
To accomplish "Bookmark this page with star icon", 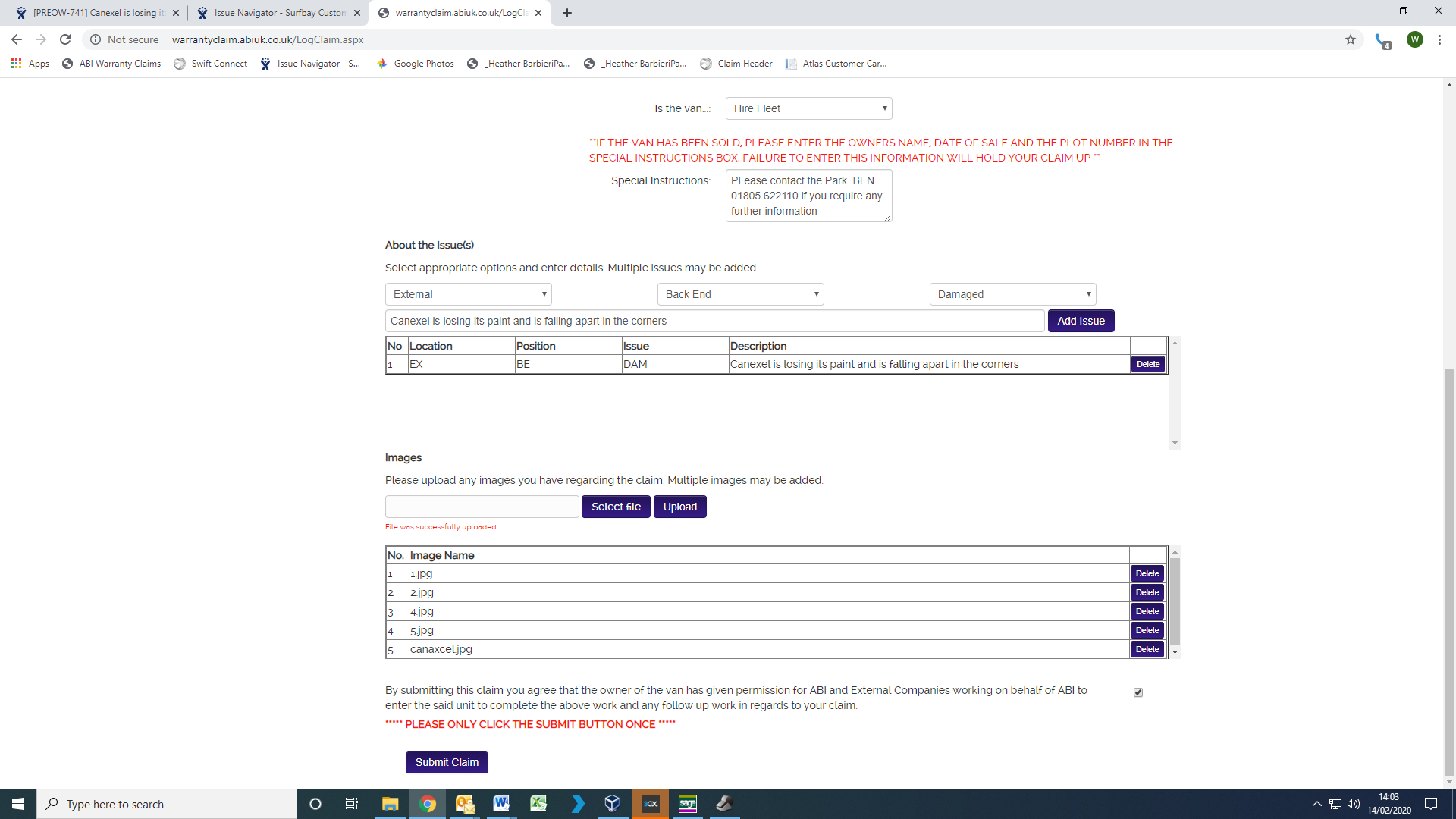I will pos(1351,39).
